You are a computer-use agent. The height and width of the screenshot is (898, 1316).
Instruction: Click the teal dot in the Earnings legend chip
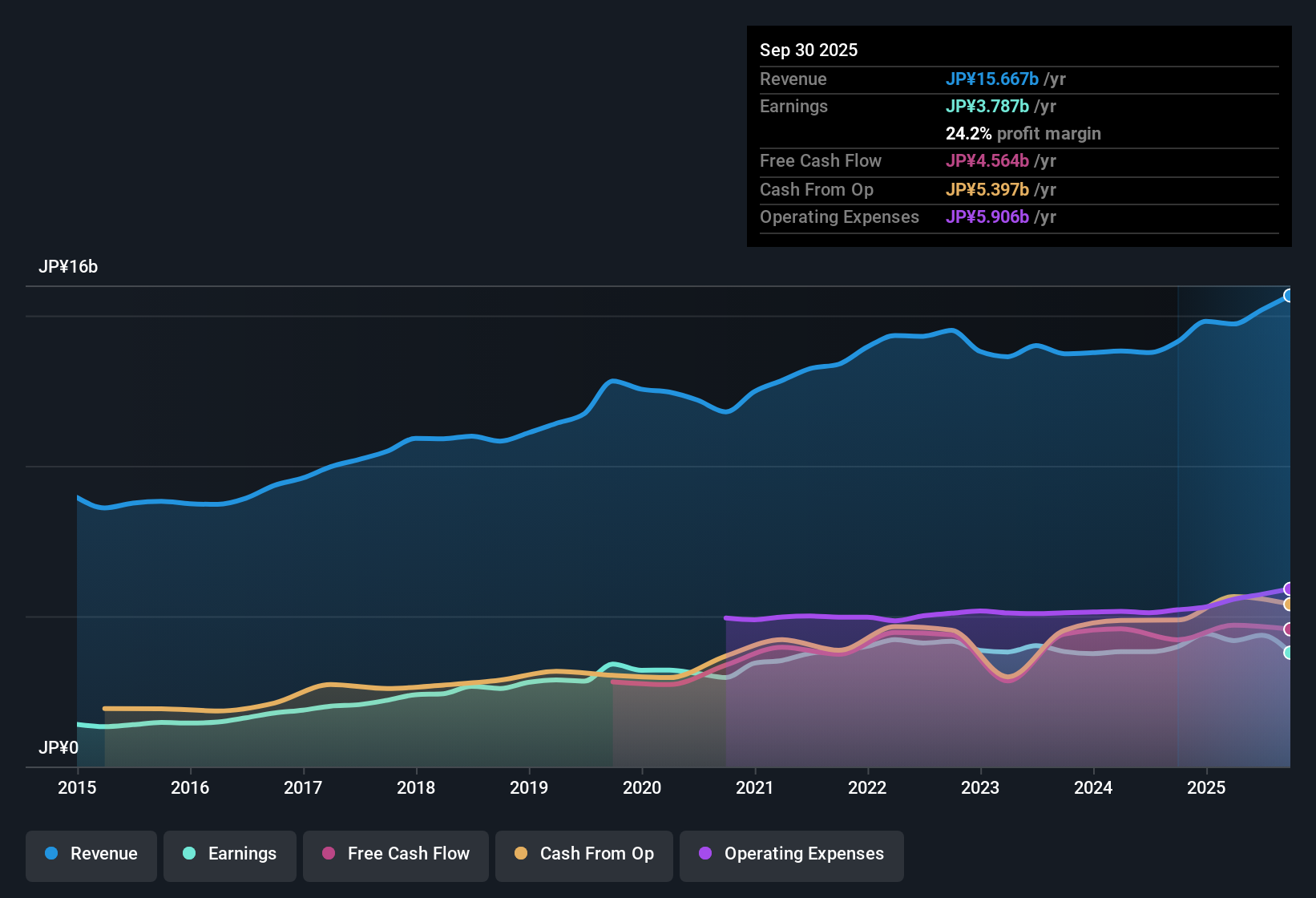click(x=189, y=854)
